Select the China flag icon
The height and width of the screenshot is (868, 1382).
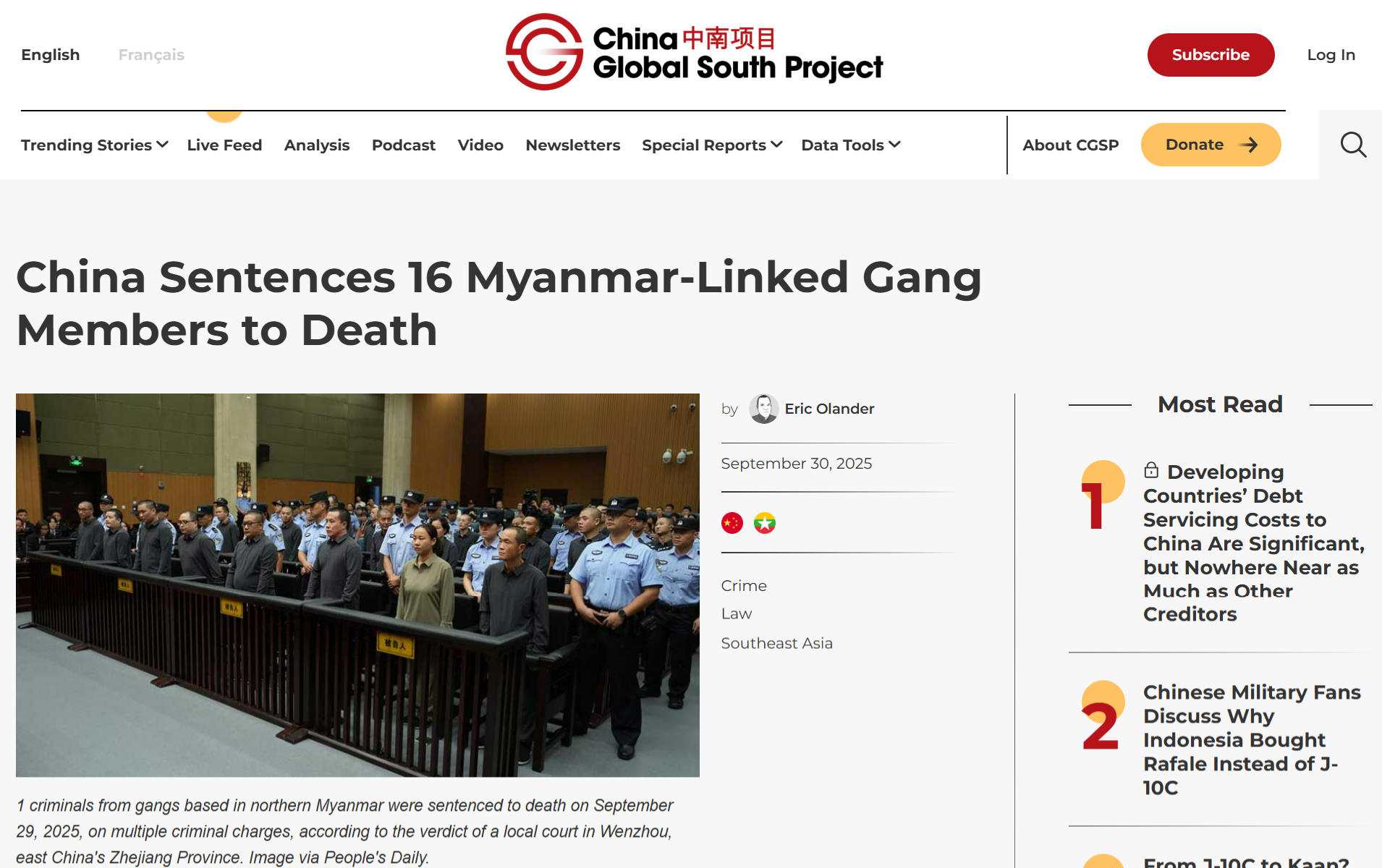pos(732,522)
